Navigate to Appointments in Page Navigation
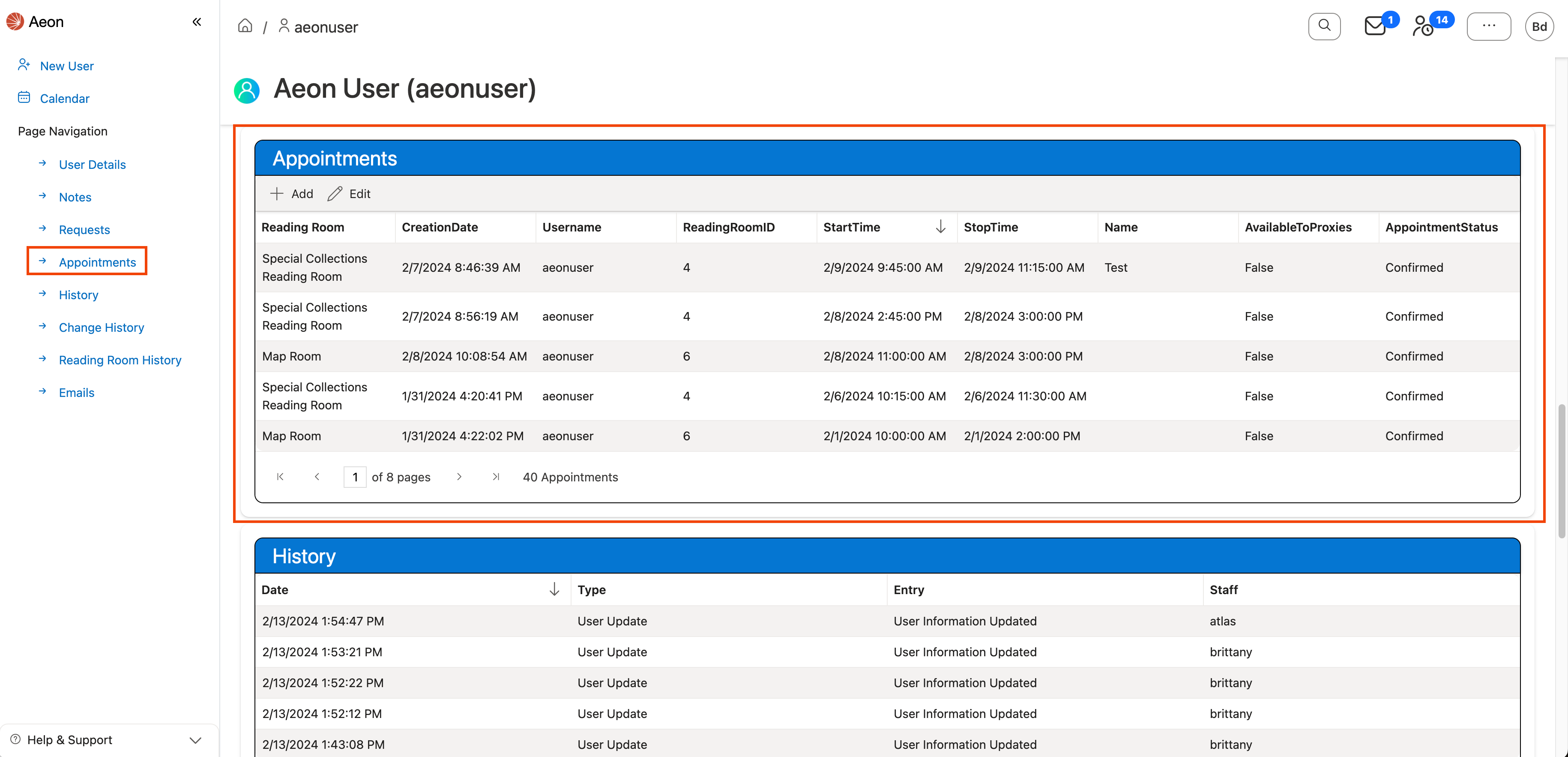This screenshot has height=757, width=1568. point(97,262)
